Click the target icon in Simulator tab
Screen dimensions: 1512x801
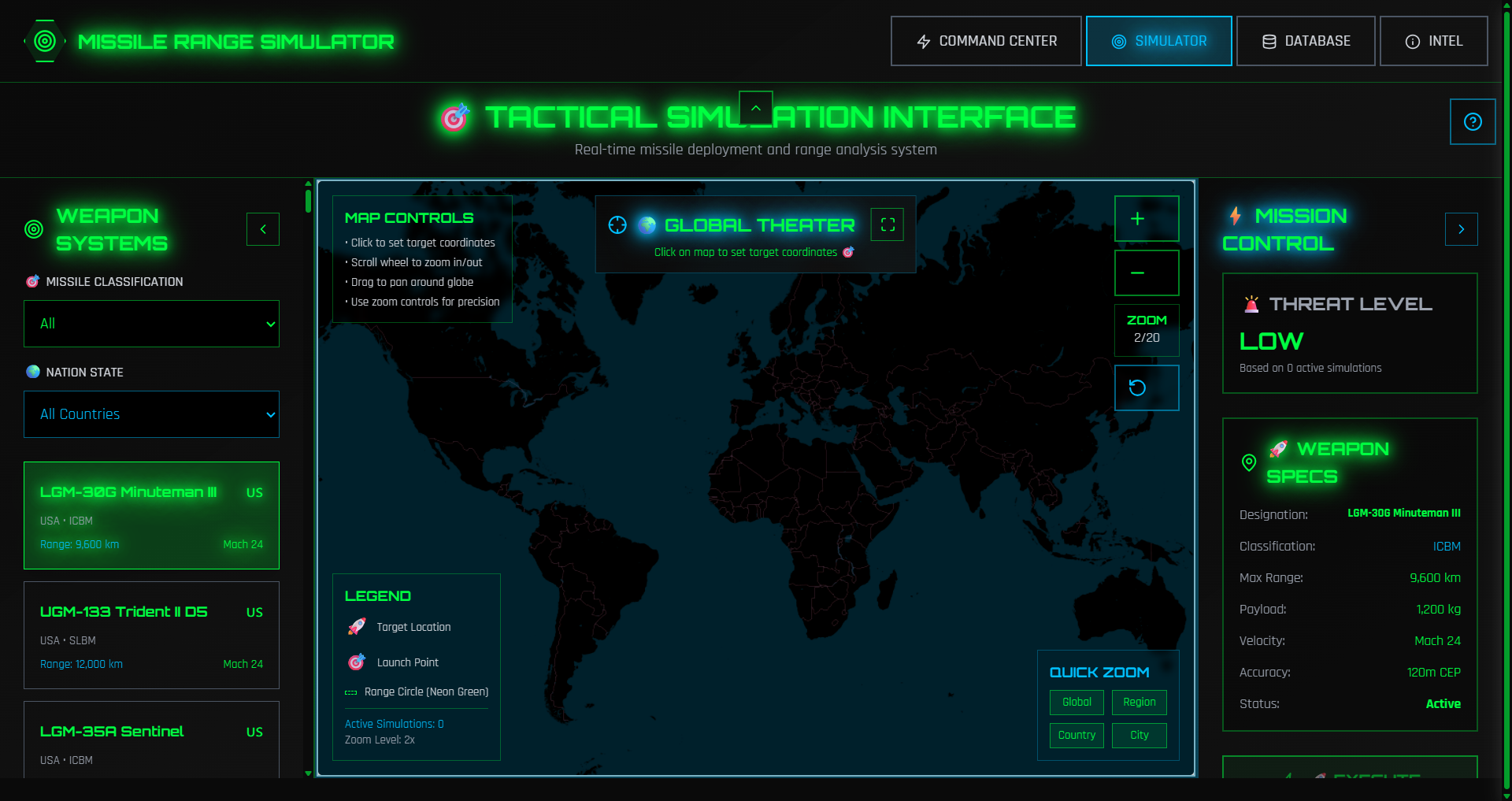pos(1118,42)
